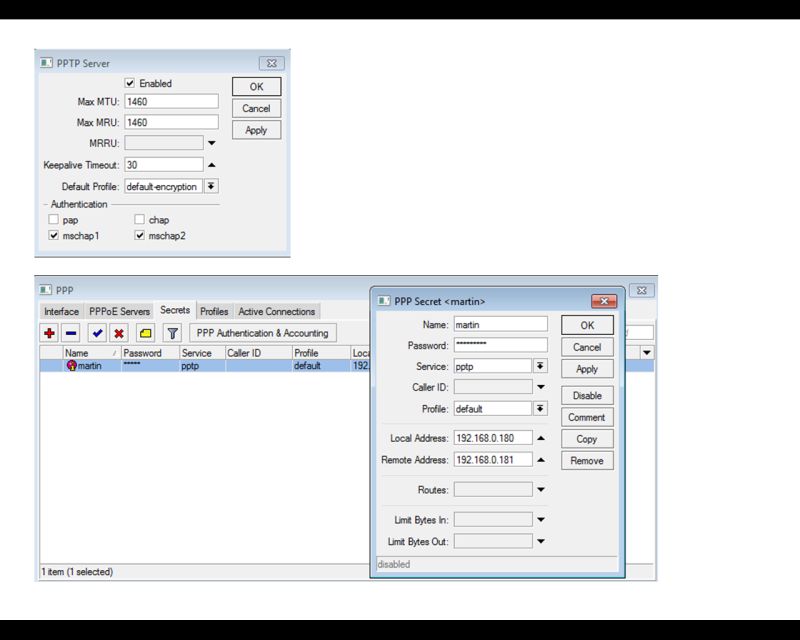Click the Keepalive Timeout value field
Image resolution: width=800 pixels, height=640 pixels.
[164, 165]
